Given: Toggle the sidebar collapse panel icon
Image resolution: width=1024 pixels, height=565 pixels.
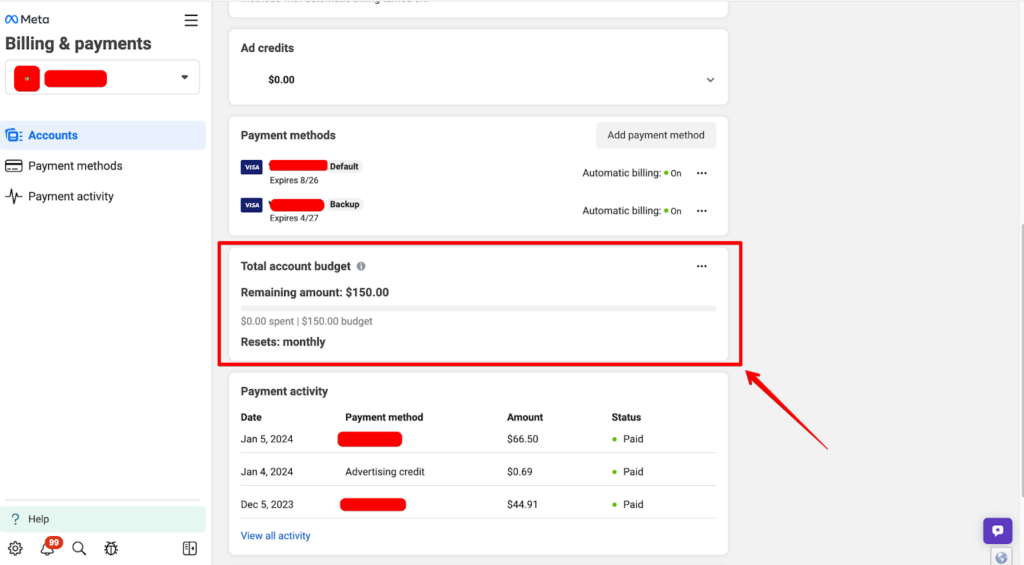Looking at the screenshot, I should tap(190, 548).
